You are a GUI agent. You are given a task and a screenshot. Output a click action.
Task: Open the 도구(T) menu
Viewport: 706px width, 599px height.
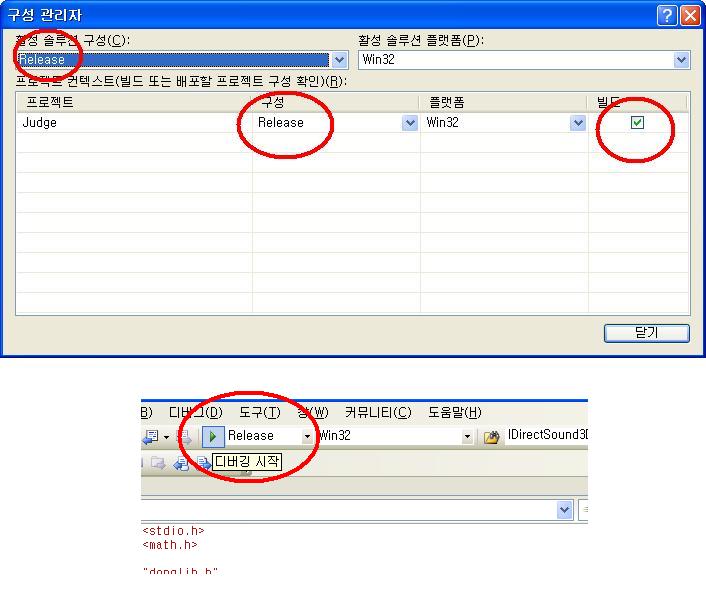pos(259,412)
